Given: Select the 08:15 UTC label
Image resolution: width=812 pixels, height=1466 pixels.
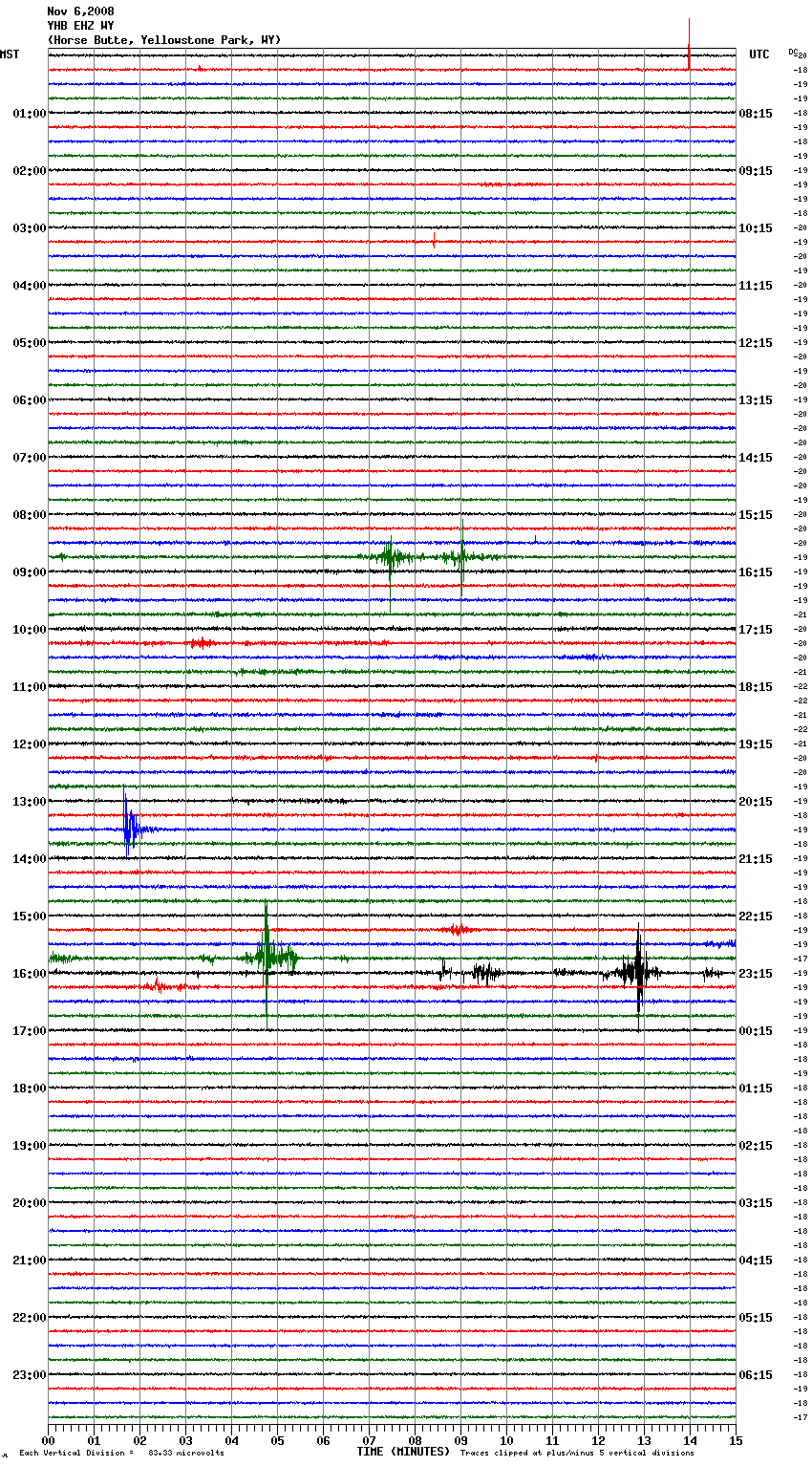Looking at the screenshot, I should pyautogui.click(x=756, y=114).
